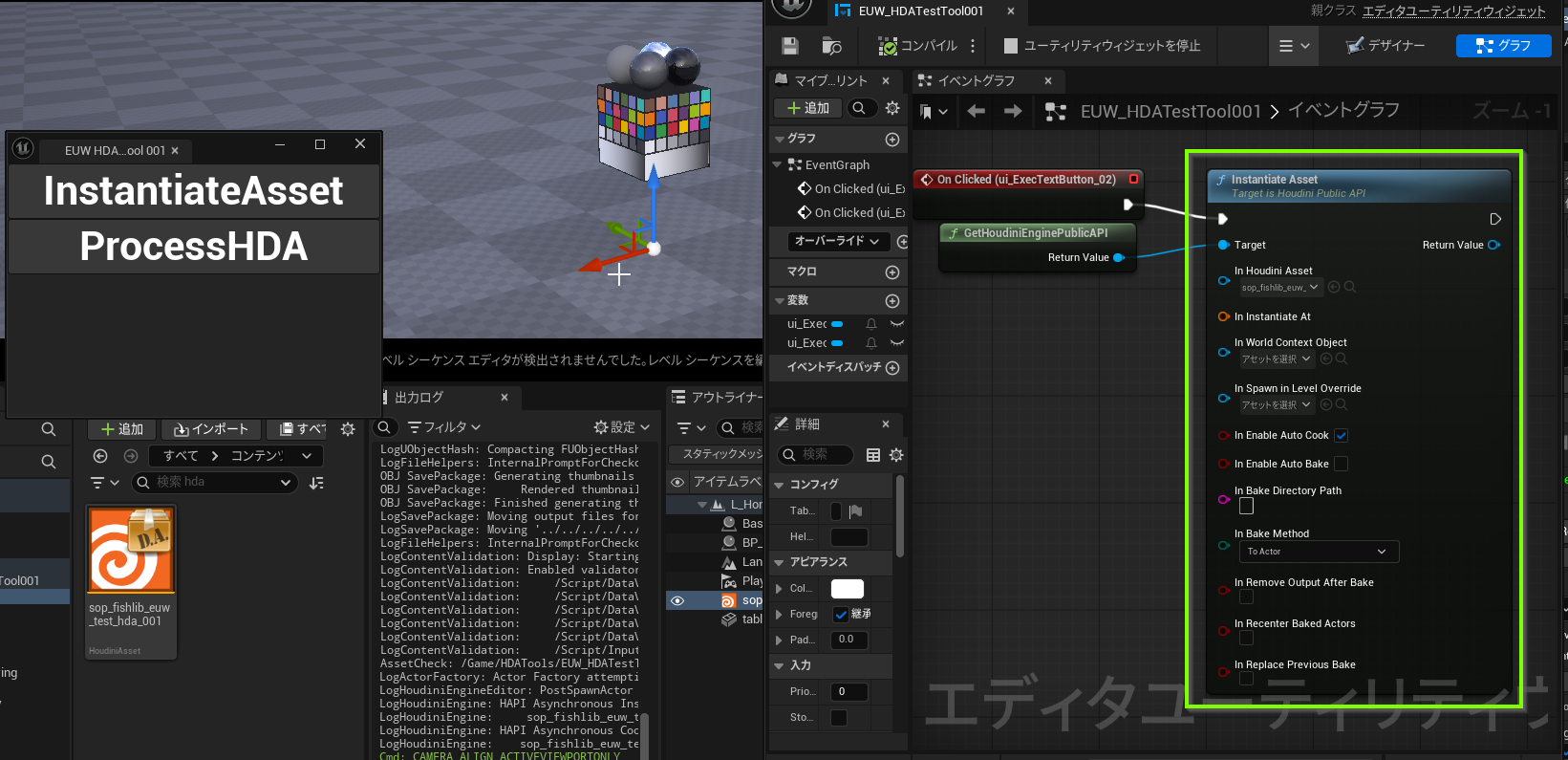Click the save blueprint floppy icon

pos(790,46)
